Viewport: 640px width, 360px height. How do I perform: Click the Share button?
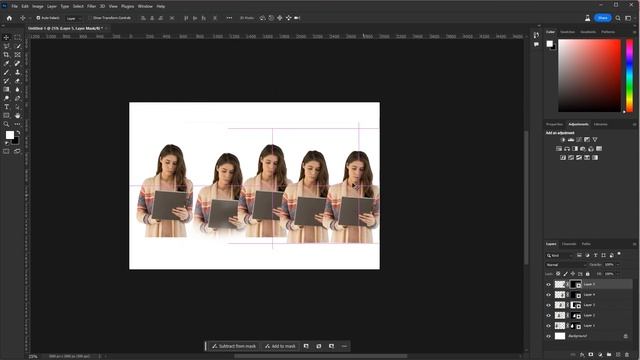(x=602, y=18)
